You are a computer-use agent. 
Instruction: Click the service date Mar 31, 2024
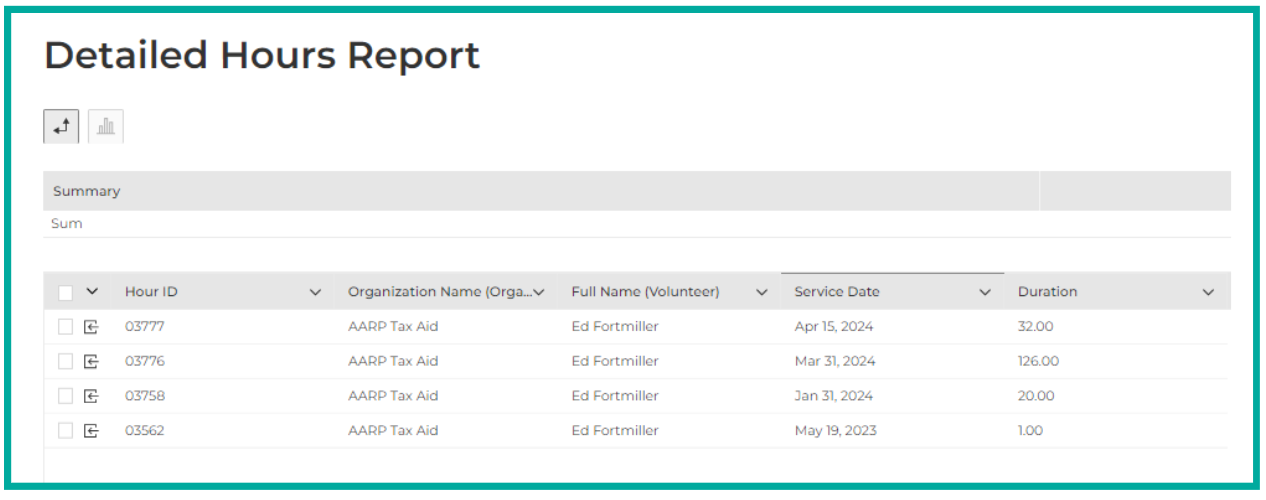(835, 361)
